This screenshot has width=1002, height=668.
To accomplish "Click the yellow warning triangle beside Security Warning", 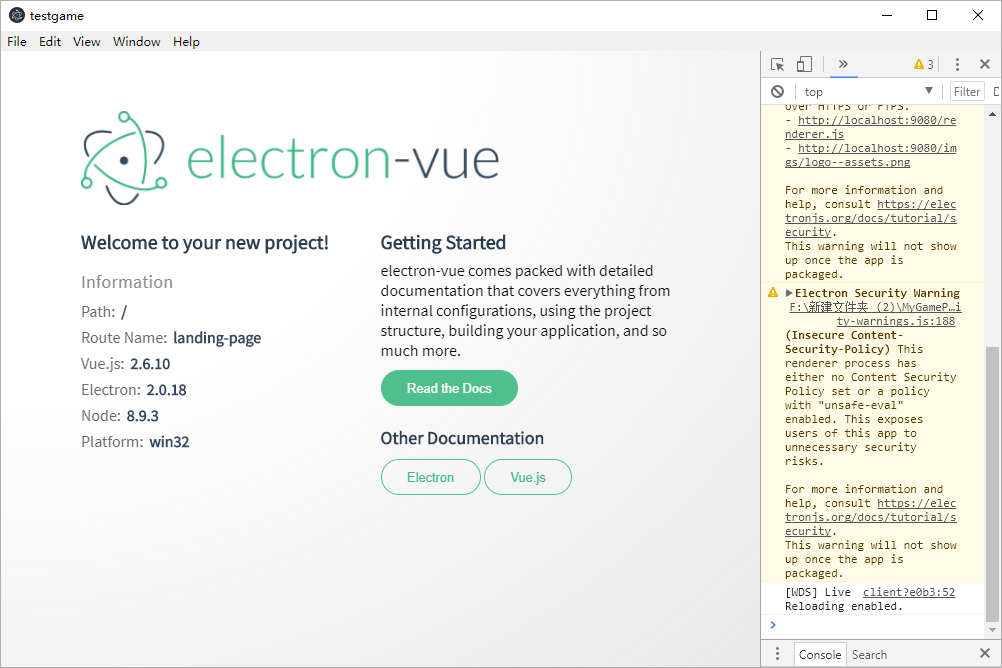I will [x=773, y=293].
